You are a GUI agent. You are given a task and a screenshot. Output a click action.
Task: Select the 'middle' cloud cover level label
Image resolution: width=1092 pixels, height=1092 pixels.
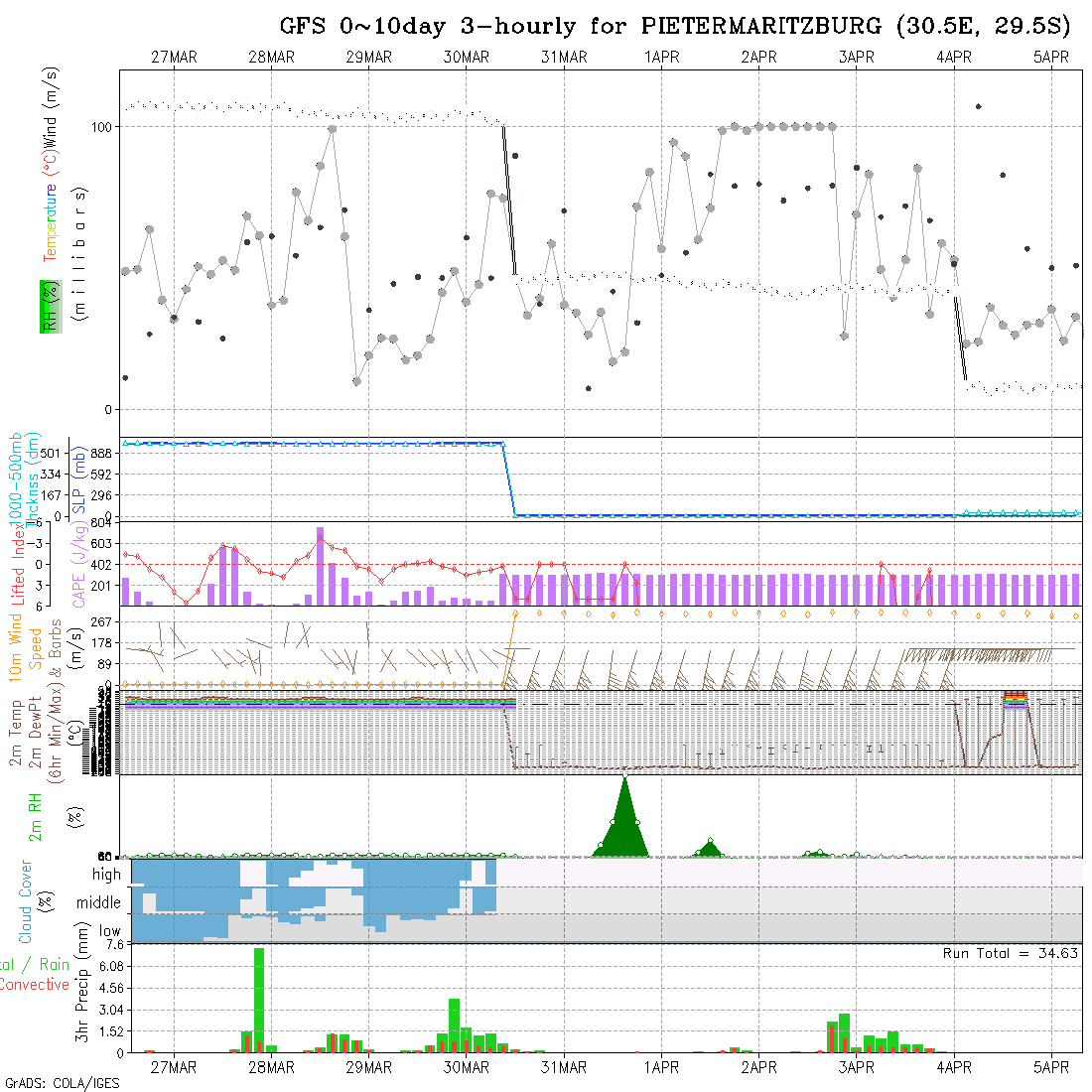click(99, 903)
